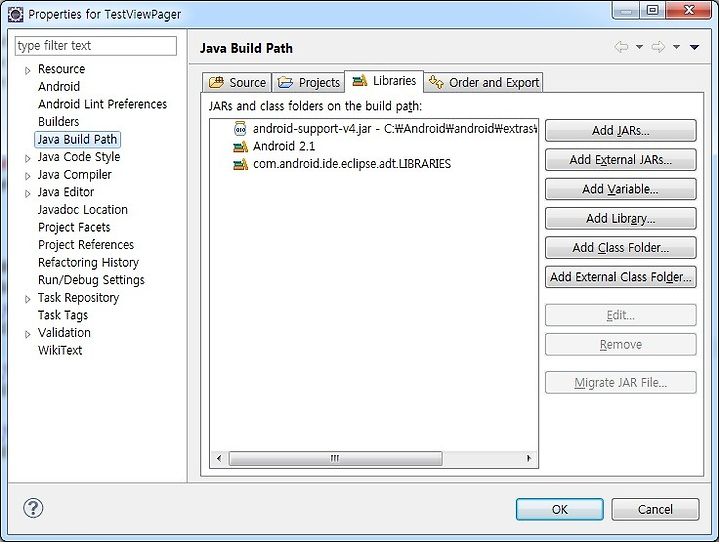Select the Android 2.1 entry text
The image size is (720, 544).
pos(284,146)
